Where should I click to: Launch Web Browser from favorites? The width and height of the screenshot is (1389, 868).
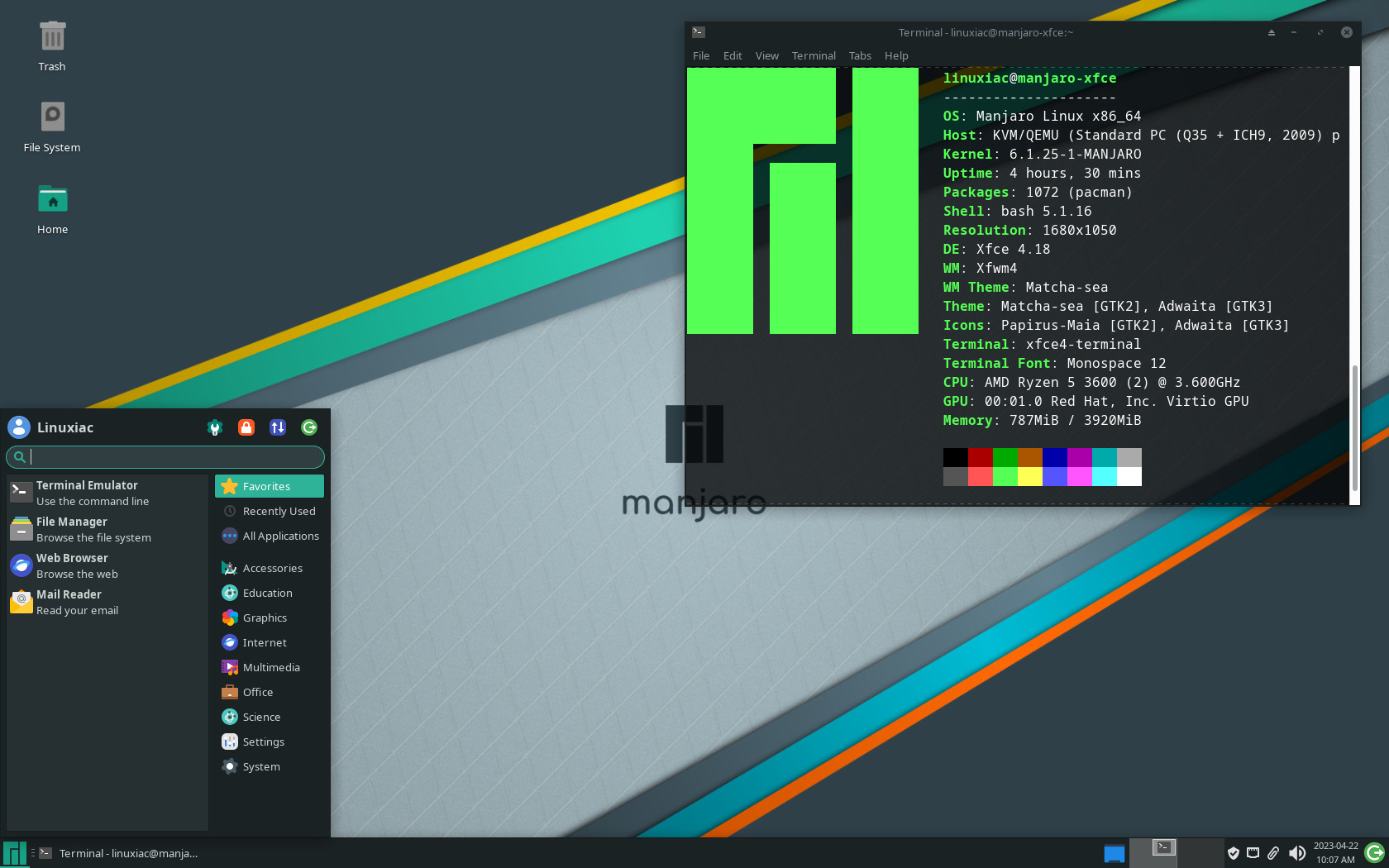click(107, 565)
